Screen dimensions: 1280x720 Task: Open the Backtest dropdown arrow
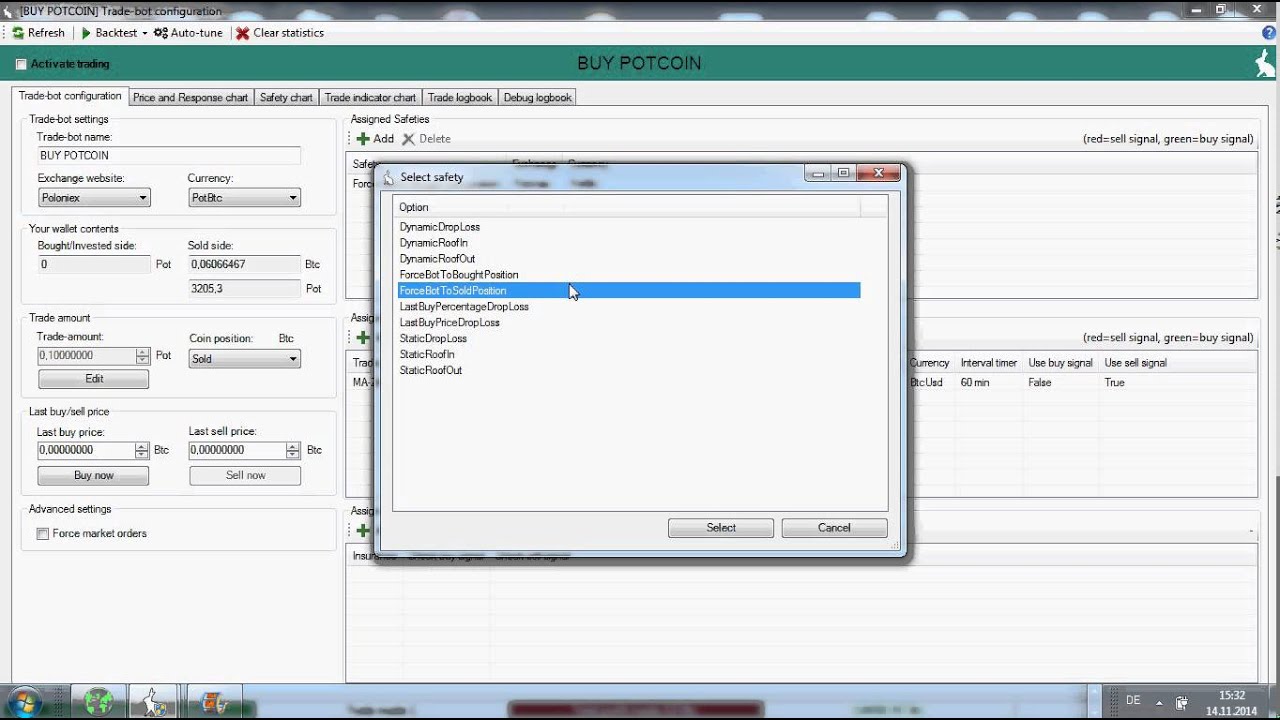click(x=144, y=33)
